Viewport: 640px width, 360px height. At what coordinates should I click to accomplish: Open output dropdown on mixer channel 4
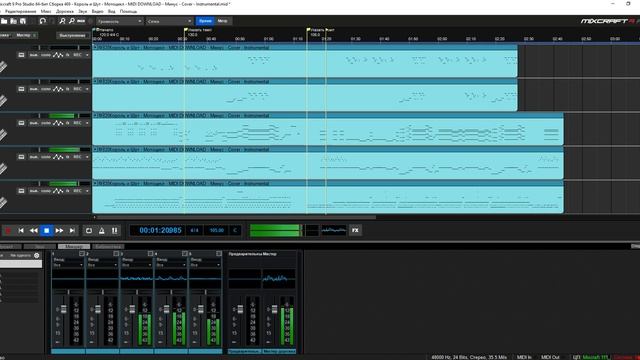(x=171, y=265)
